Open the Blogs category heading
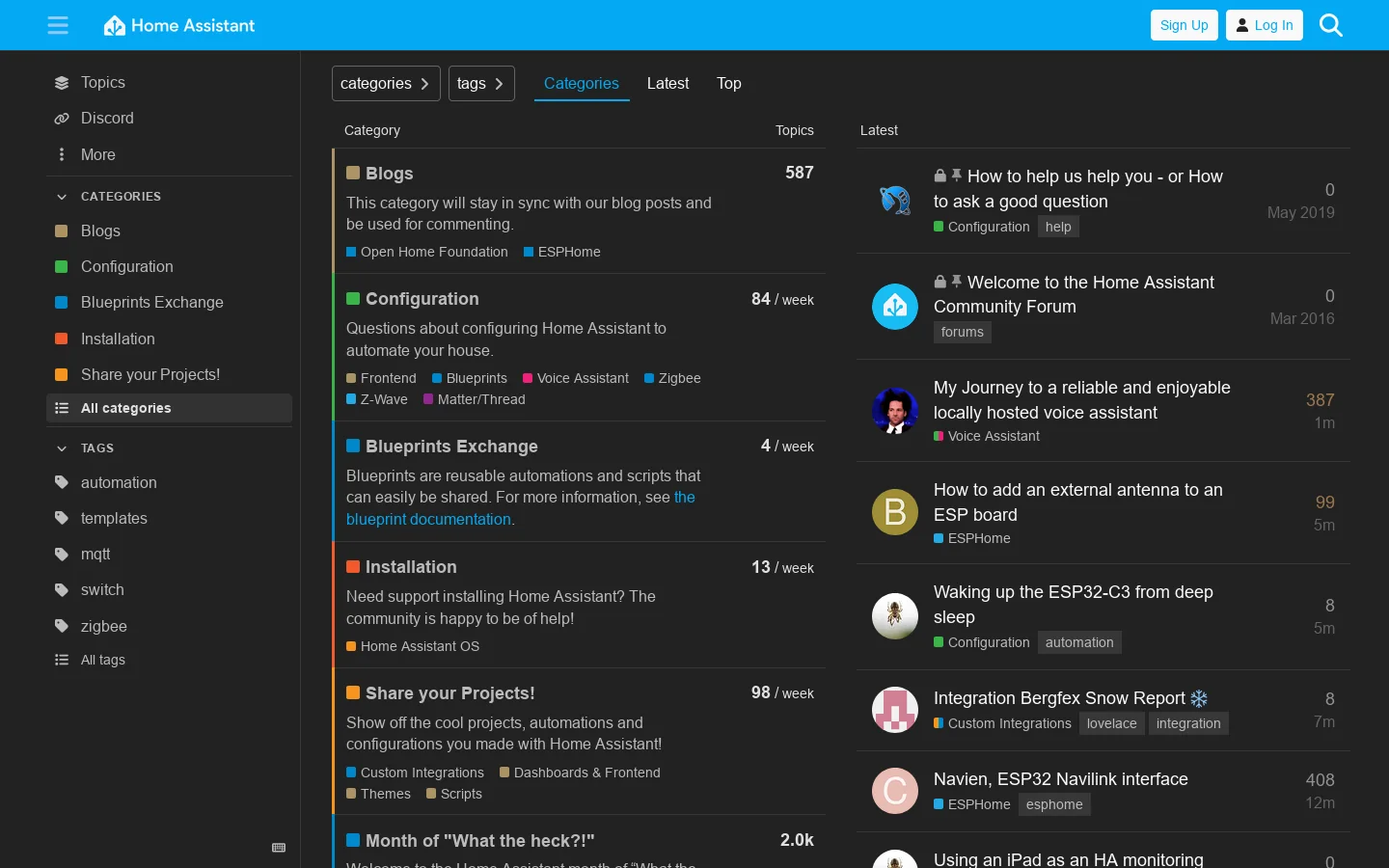The width and height of the screenshot is (1389, 868). pyautogui.click(x=380, y=174)
